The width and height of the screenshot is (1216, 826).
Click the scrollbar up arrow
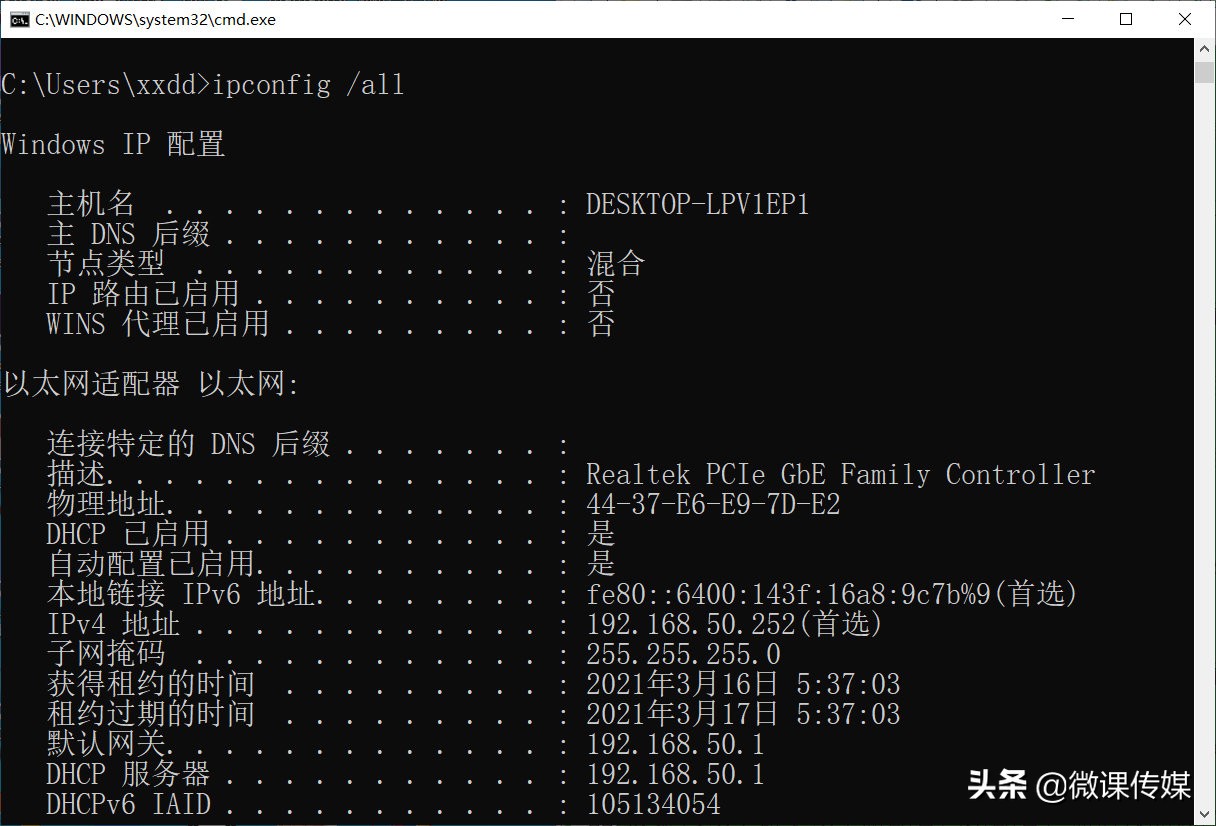click(x=1204, y=47)
